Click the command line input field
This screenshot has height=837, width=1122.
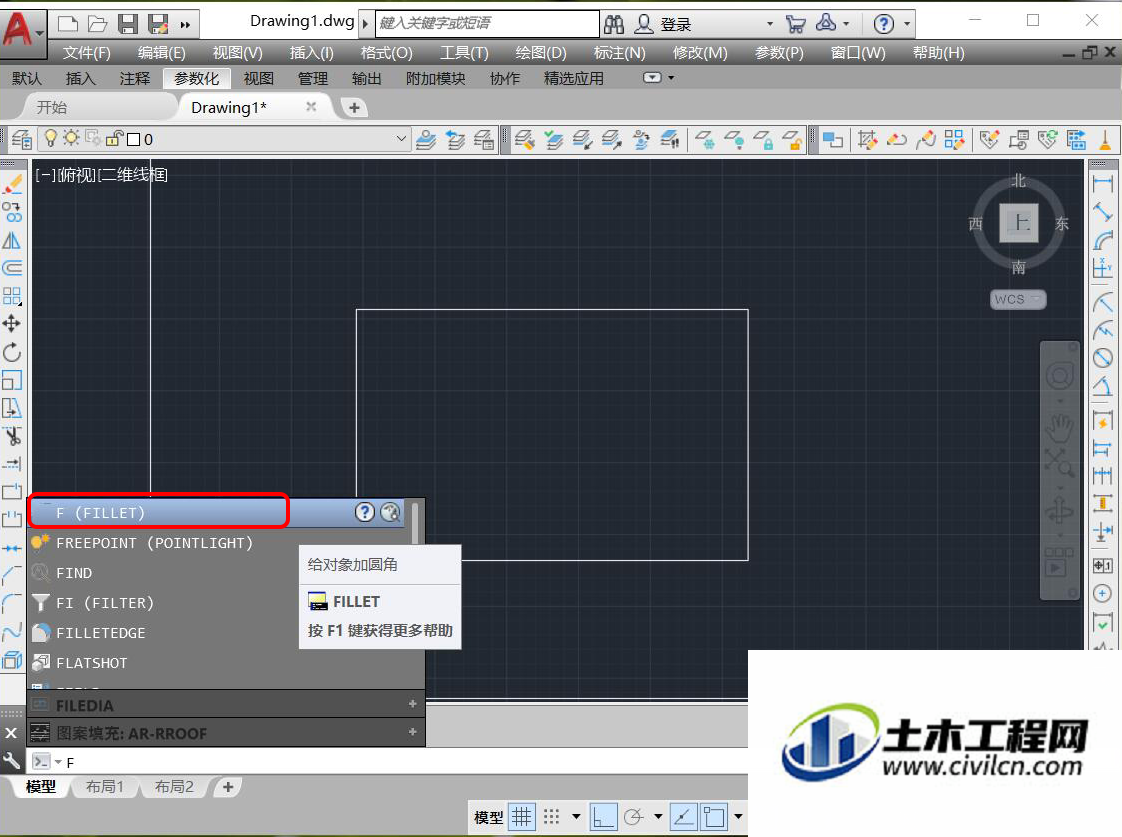tap(406, 762)
